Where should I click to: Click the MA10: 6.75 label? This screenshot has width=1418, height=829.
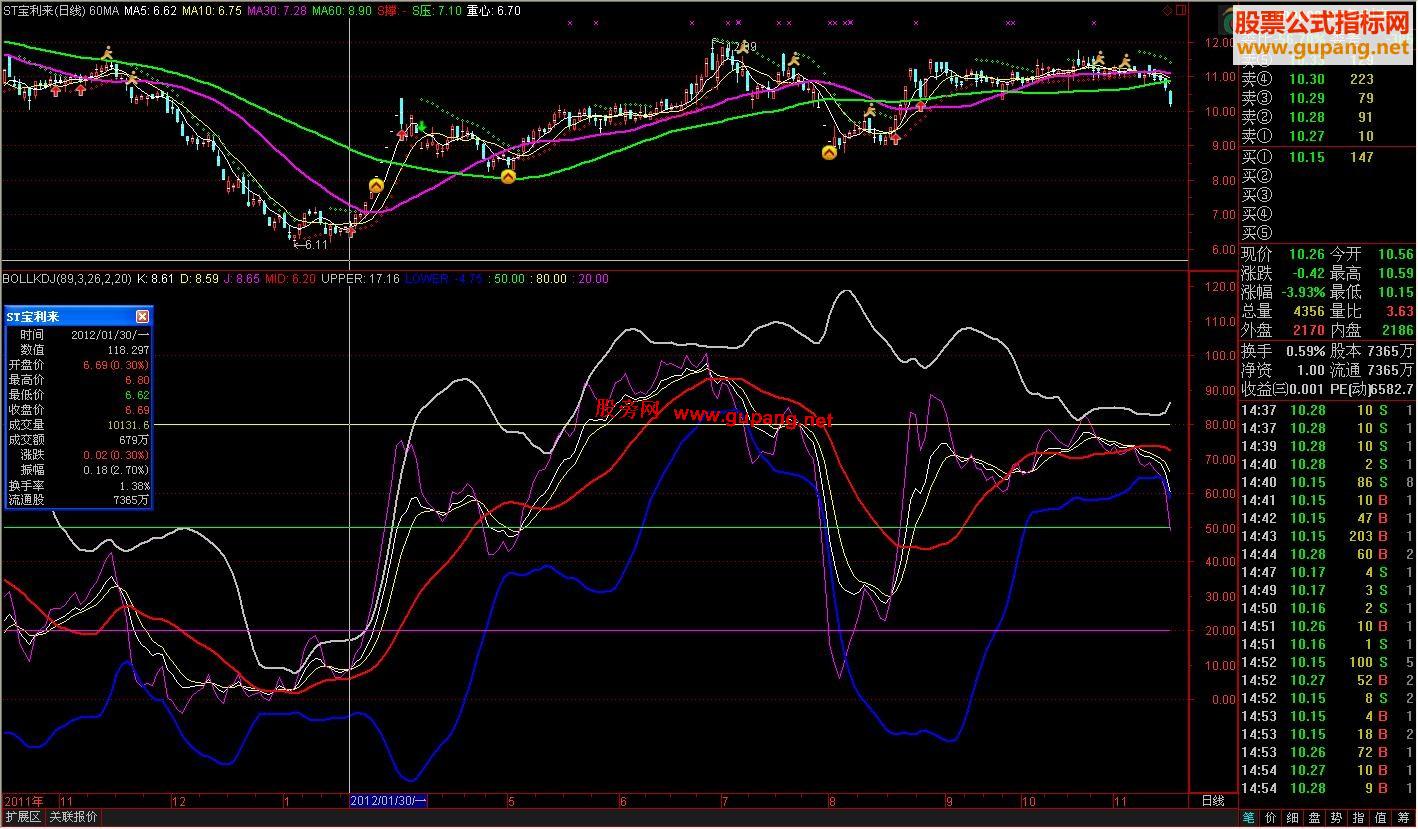pos(212,10)
